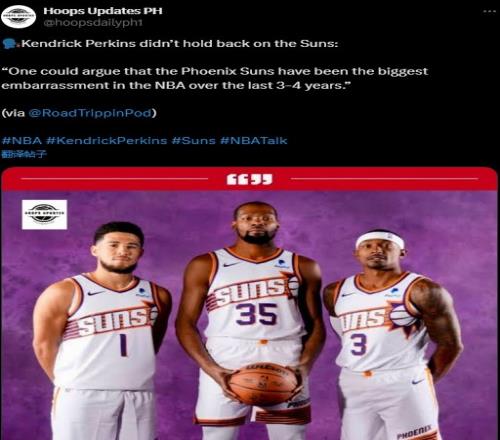Open the #KendrickPerkins hashtag
This screenshot has height=440, width=500.
106,140
